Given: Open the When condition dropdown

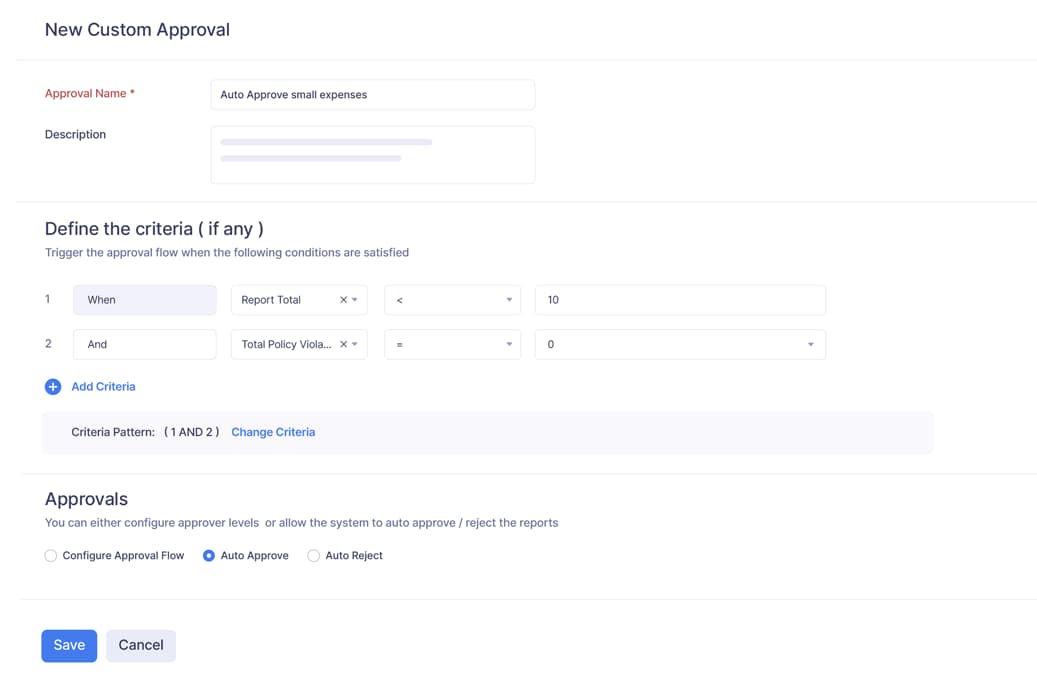Looking at the screenshot, I should click(x=144, y=300).
